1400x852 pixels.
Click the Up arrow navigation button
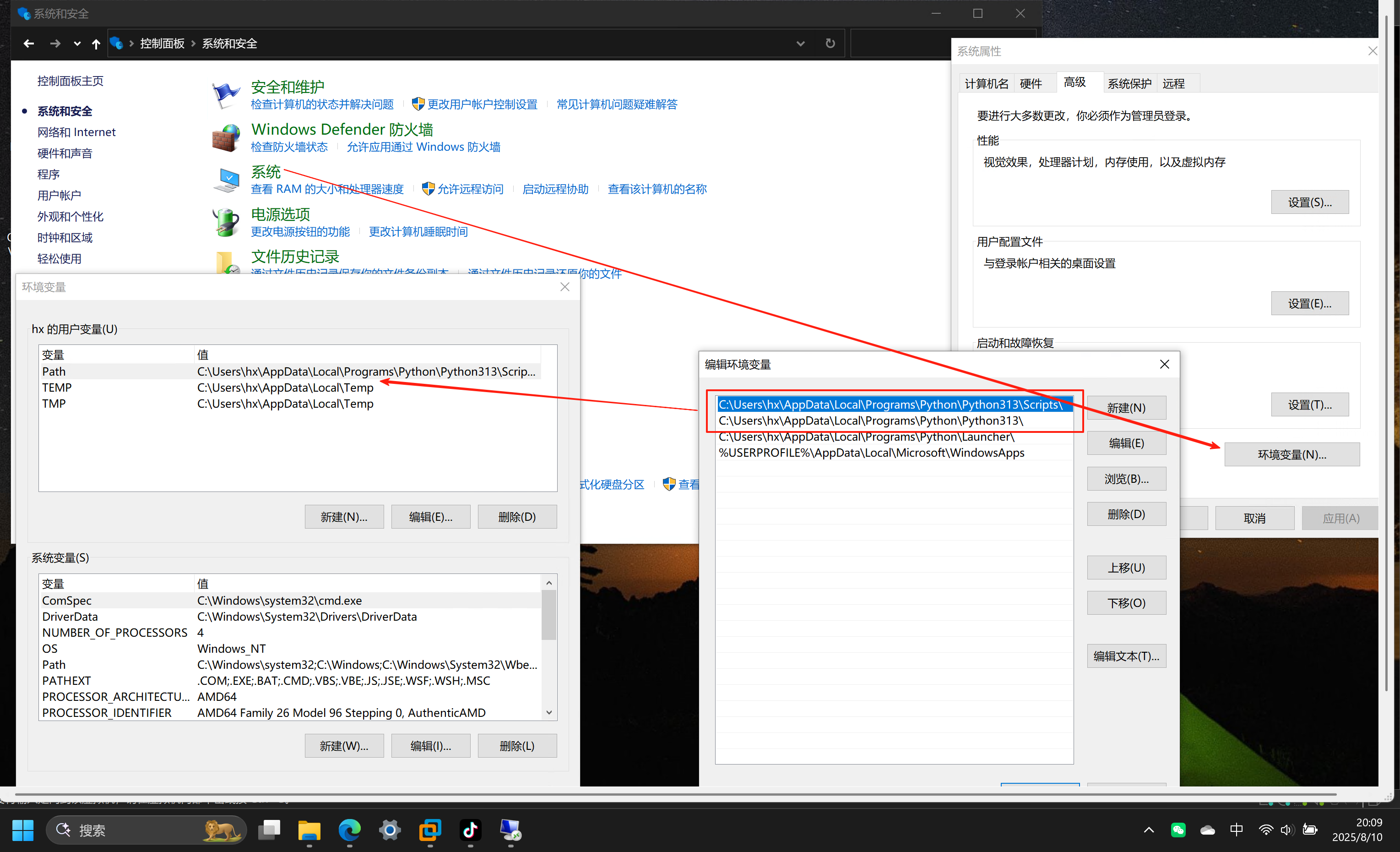point(96,44)
